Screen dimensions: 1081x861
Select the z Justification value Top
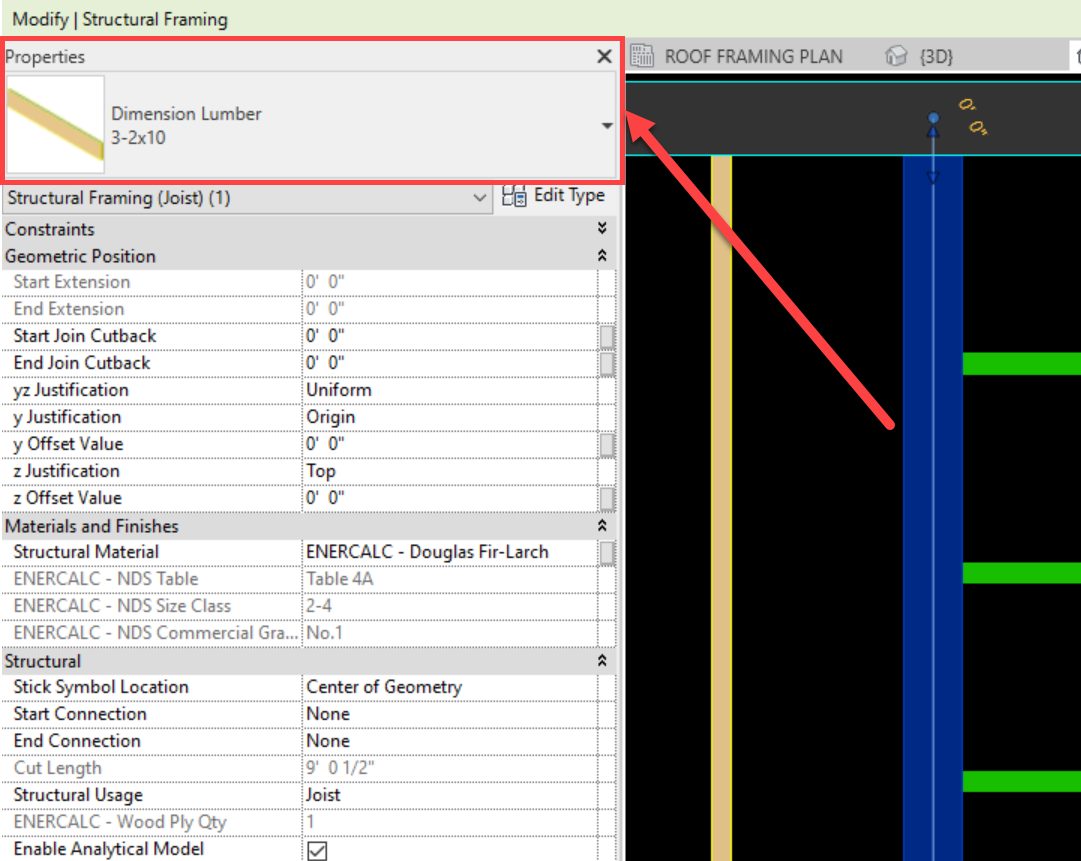pyautogui.click(x=449, y=472)
